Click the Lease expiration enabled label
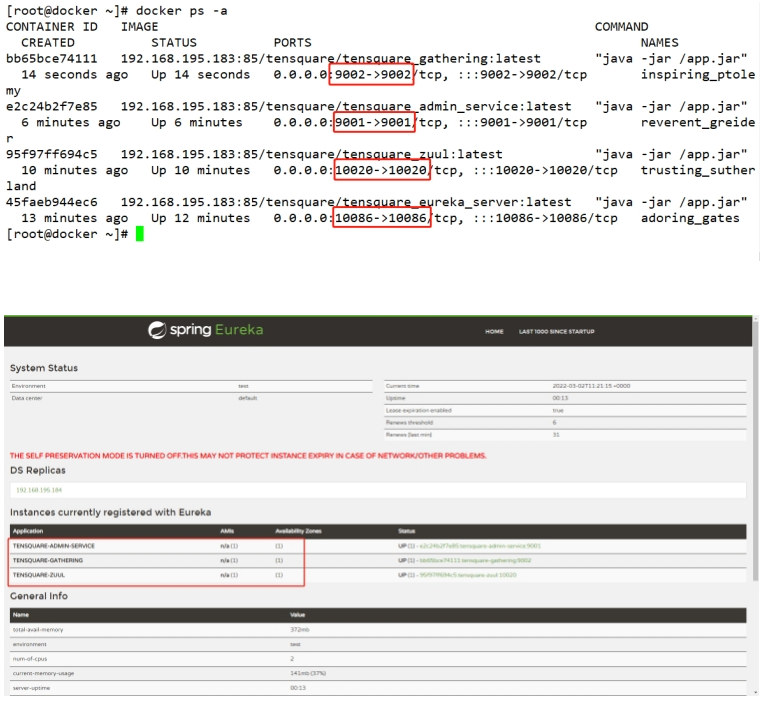Screen dimensions: 769x703 click(418, 410)
